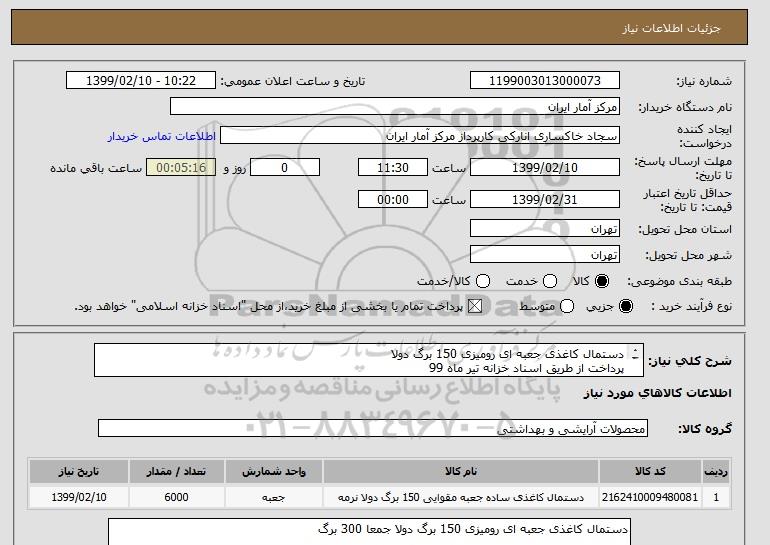
Task: Click the quantity cell 6000
Action: click(x=176, y=497)
